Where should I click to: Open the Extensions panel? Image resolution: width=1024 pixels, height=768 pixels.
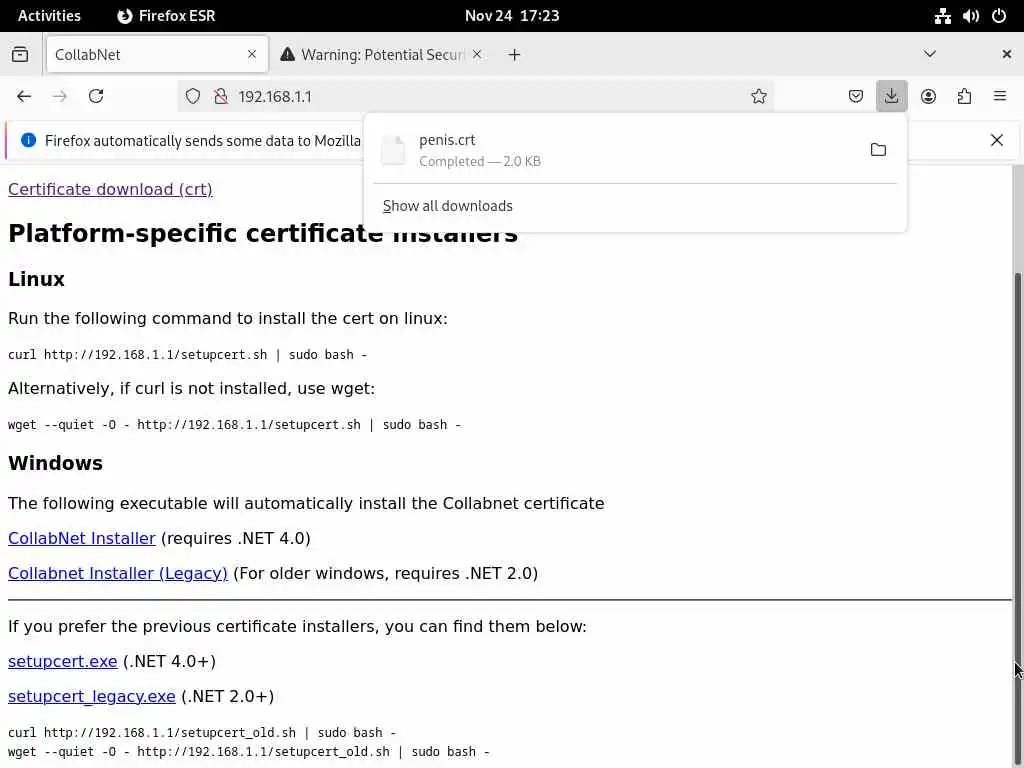pyautogui.click(x=964, y=96)
